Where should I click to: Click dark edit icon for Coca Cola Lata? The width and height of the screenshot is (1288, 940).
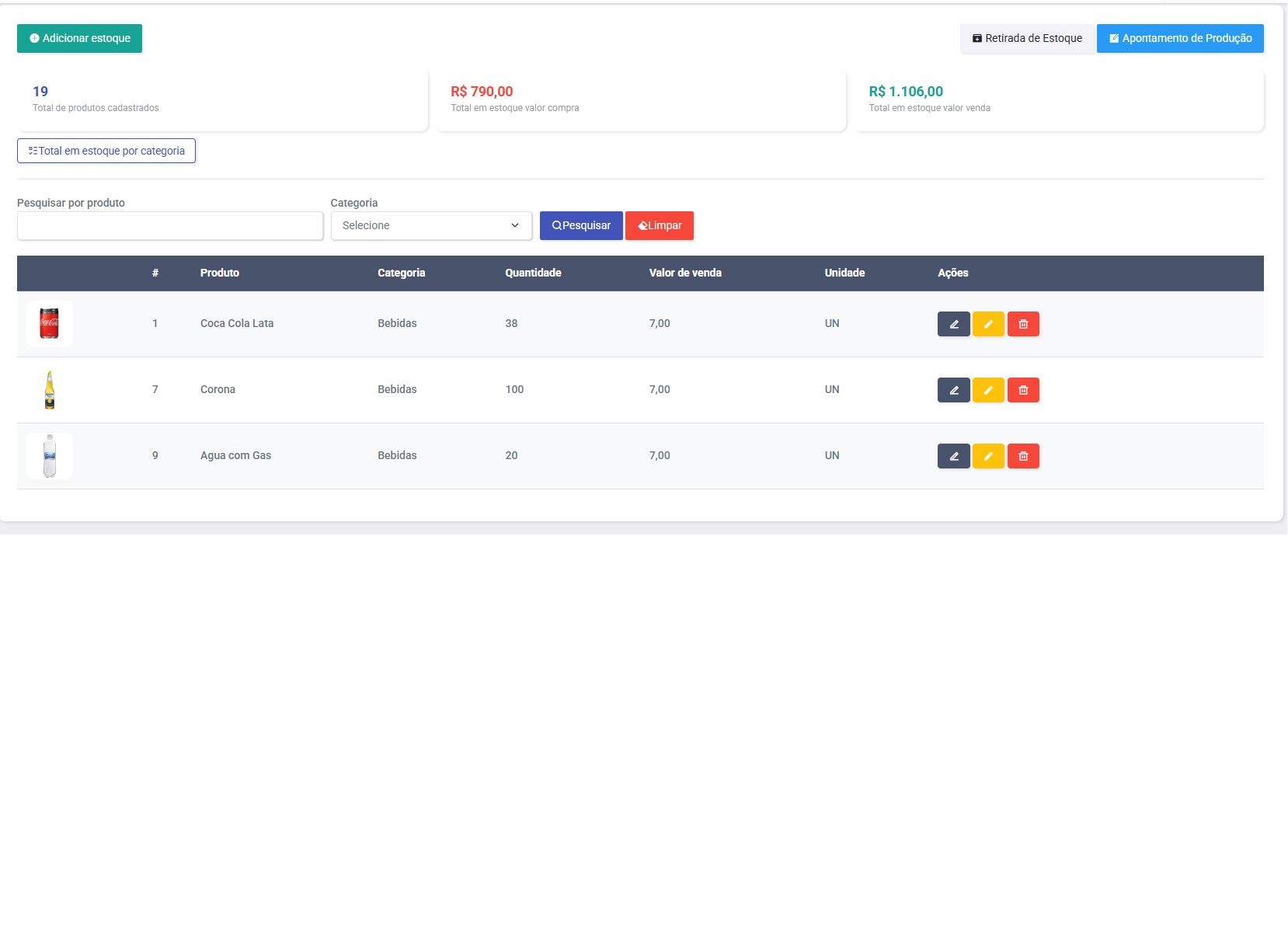click(953, 324)
